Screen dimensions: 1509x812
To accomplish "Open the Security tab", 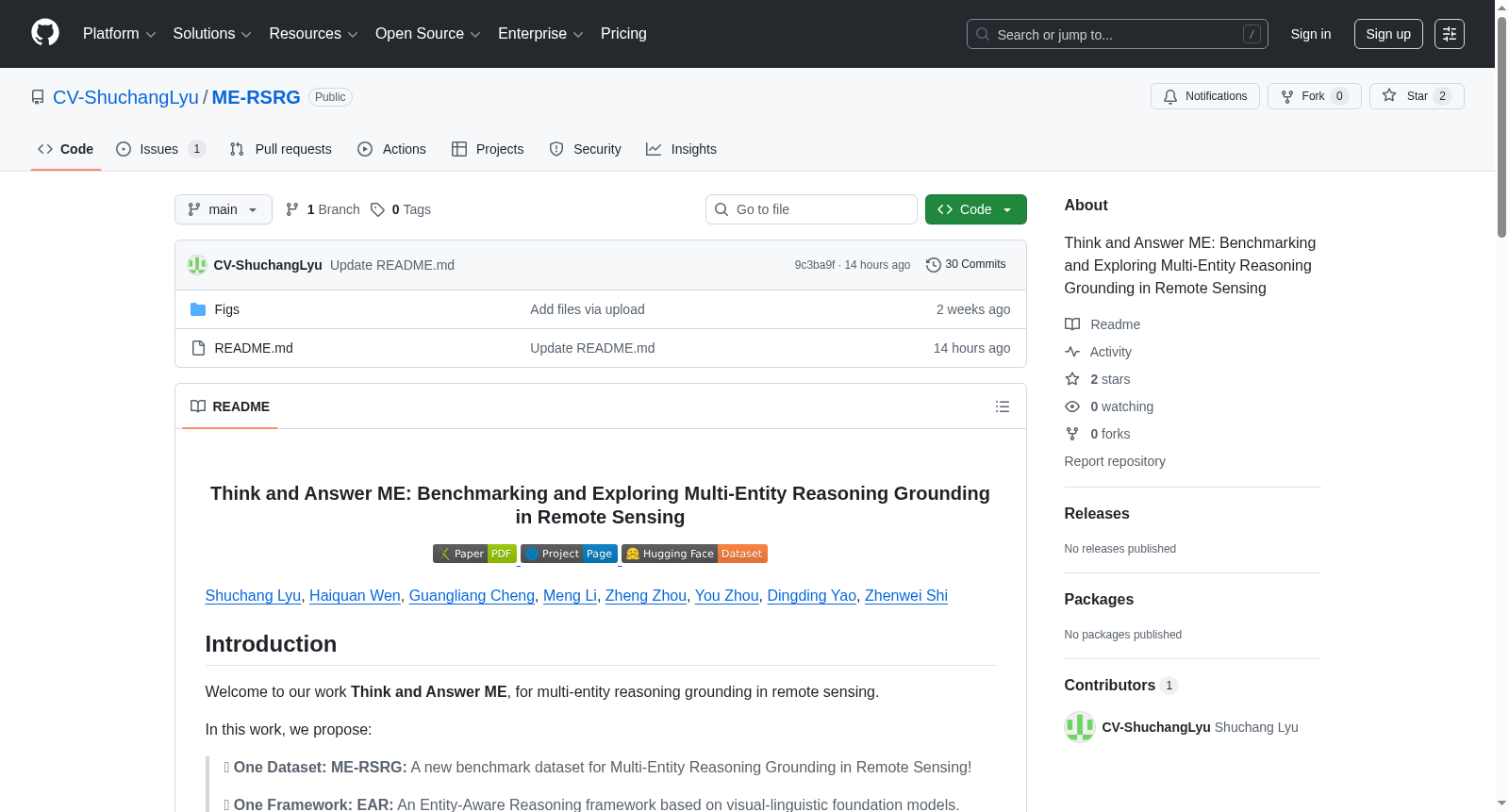I will 585,149.
